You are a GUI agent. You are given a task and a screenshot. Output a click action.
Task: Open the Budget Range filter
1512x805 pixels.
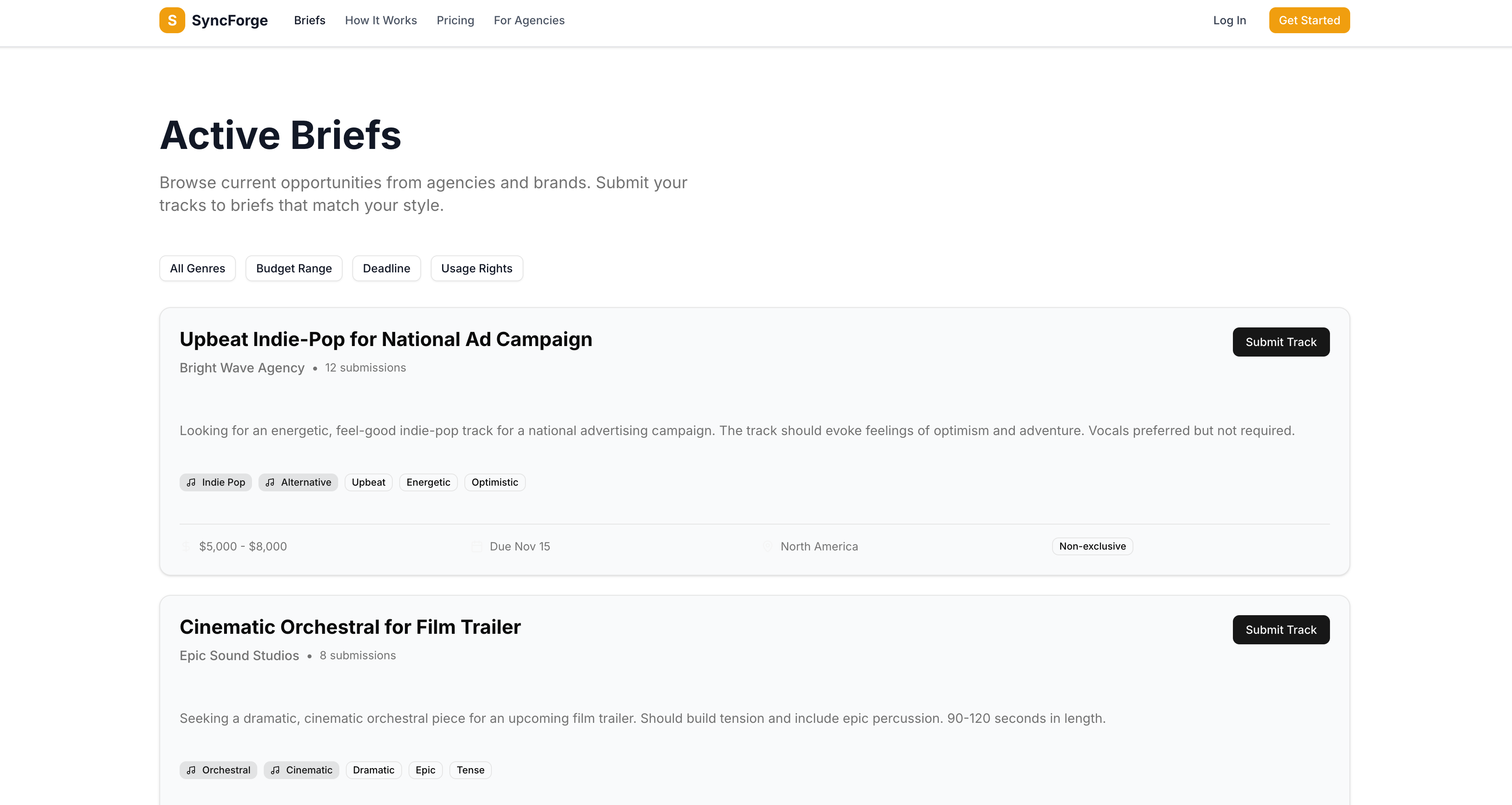point(294,268)
